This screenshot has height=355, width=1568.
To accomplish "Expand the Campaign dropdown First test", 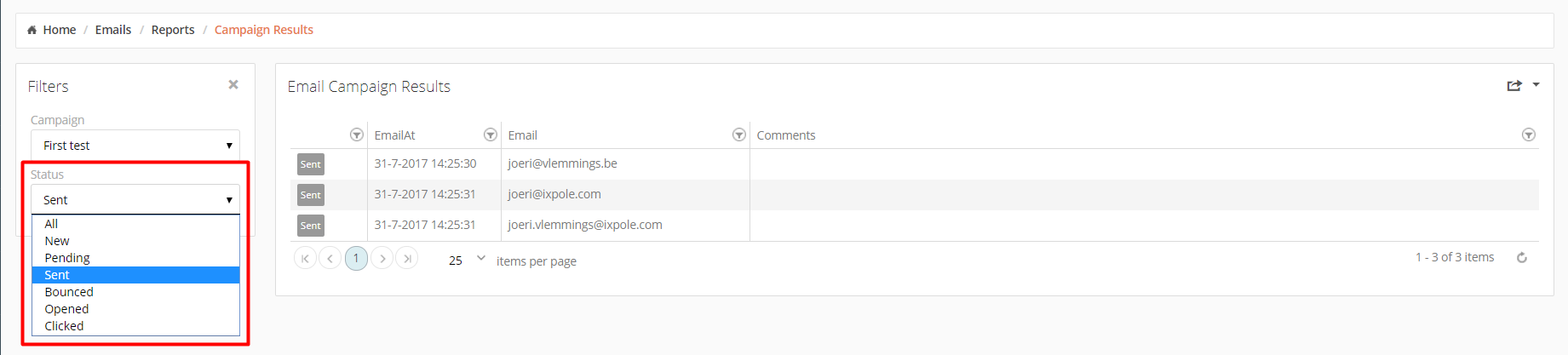I will [135, 146].
